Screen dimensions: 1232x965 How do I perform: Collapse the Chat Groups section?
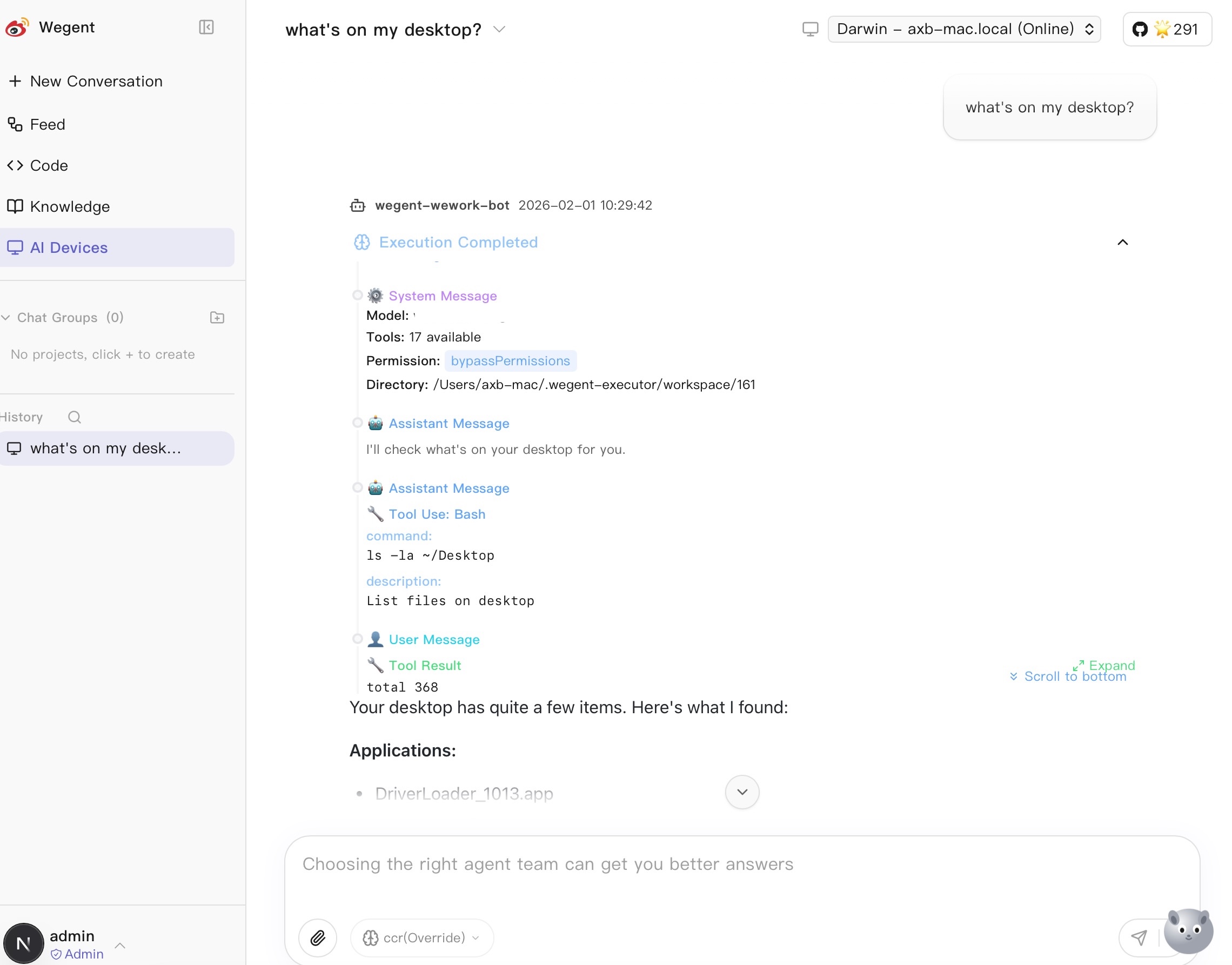5,318
